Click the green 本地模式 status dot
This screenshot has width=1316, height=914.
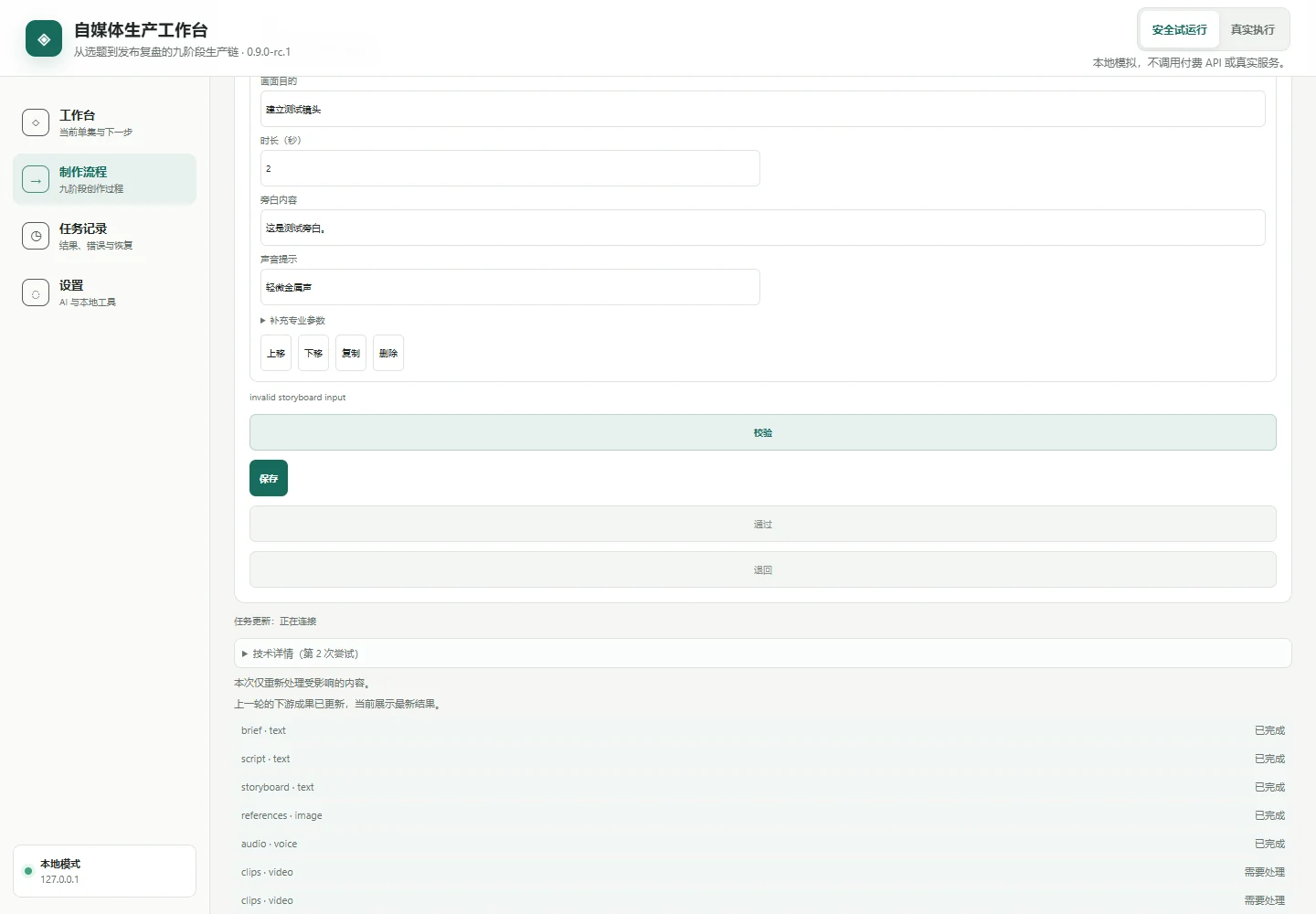[28, 871]
